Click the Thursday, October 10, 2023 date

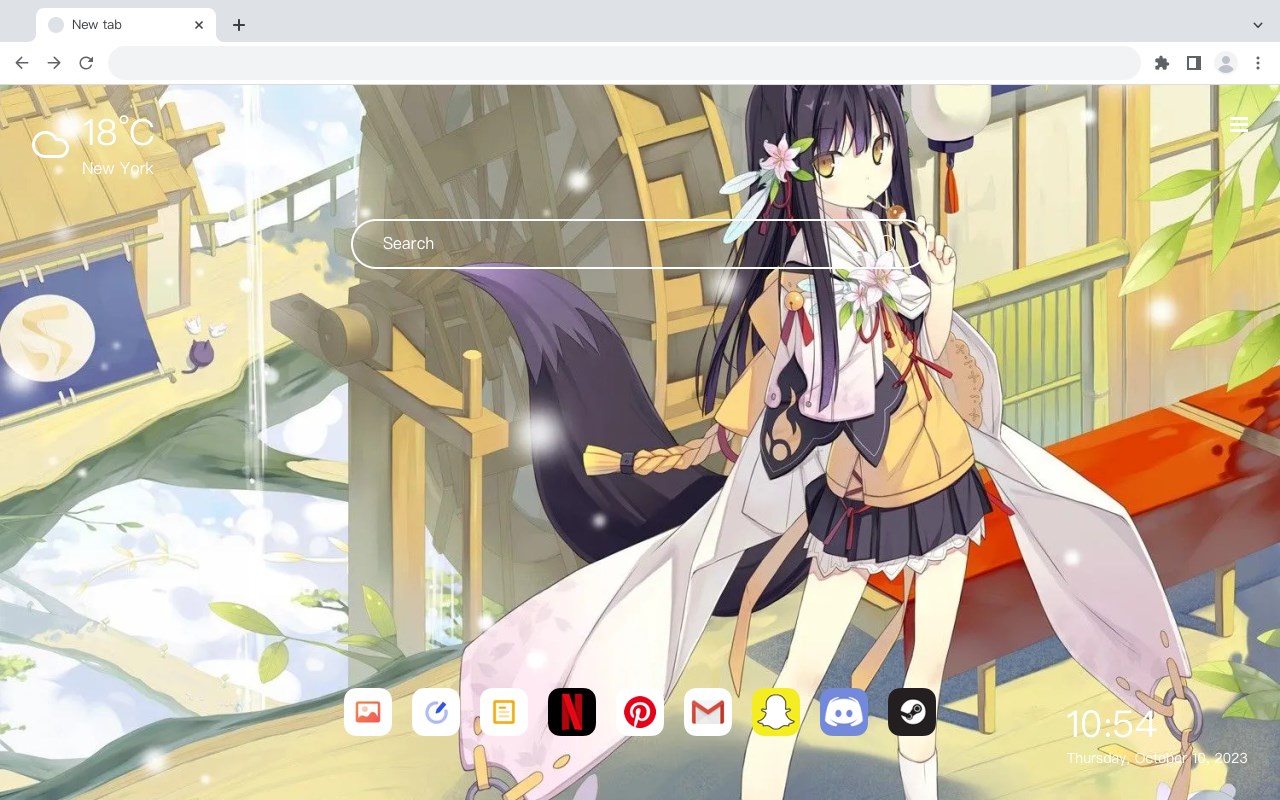tap(1157, 758)
